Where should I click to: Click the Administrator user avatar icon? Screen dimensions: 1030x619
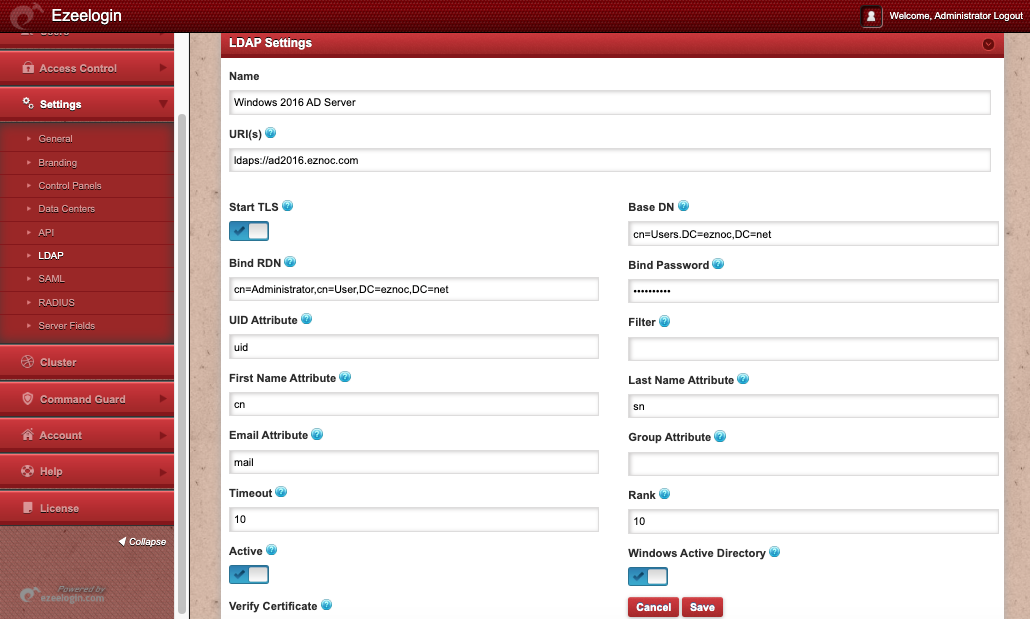coord(871,16)
